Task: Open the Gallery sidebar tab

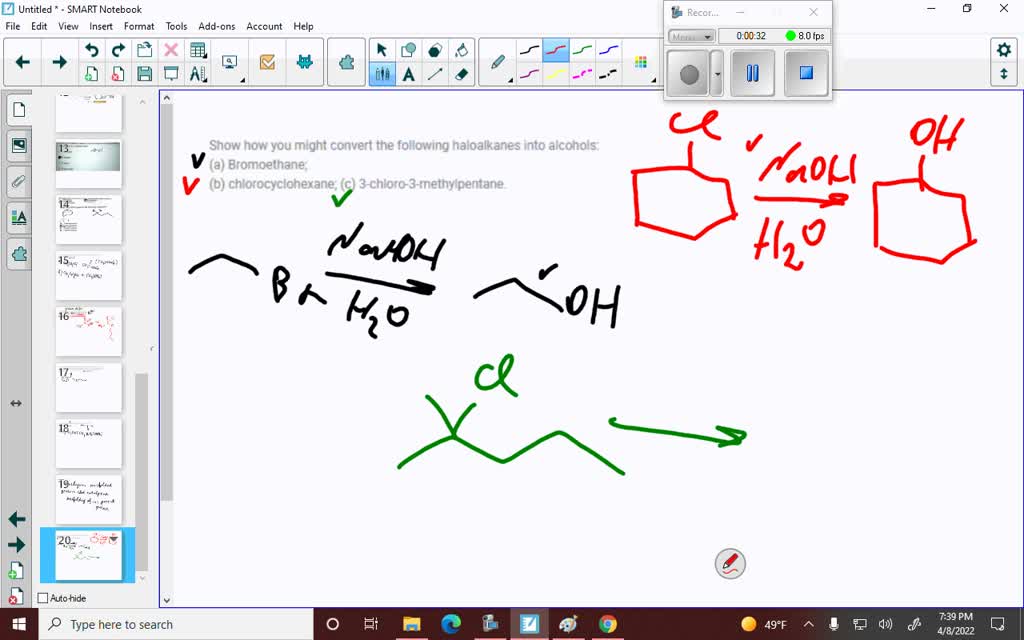Action: [18, 145]
